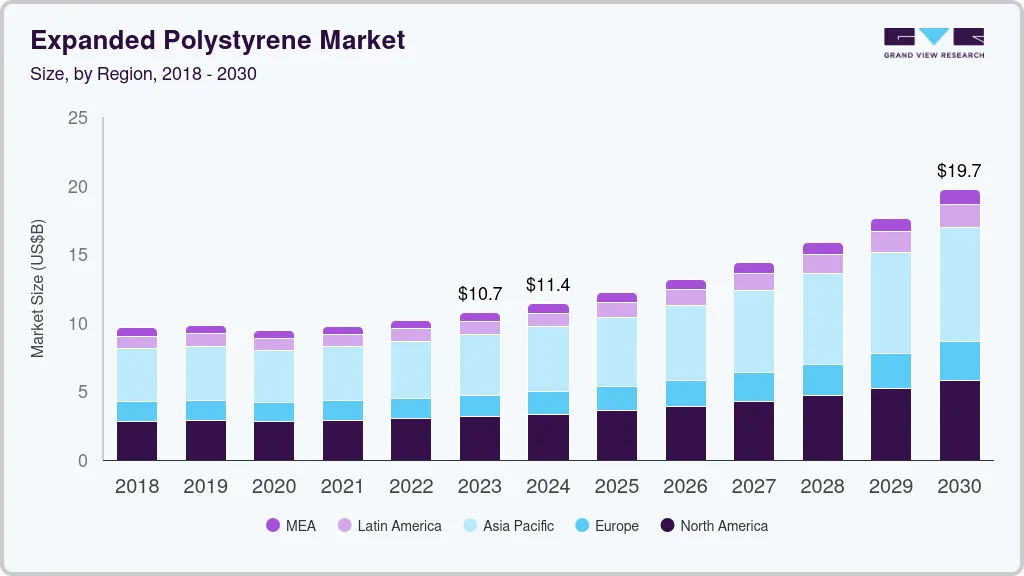The height and width of the screenshot is (576, 1024).
Task: Select the 2030 North America bar segment
Action: 960,420
